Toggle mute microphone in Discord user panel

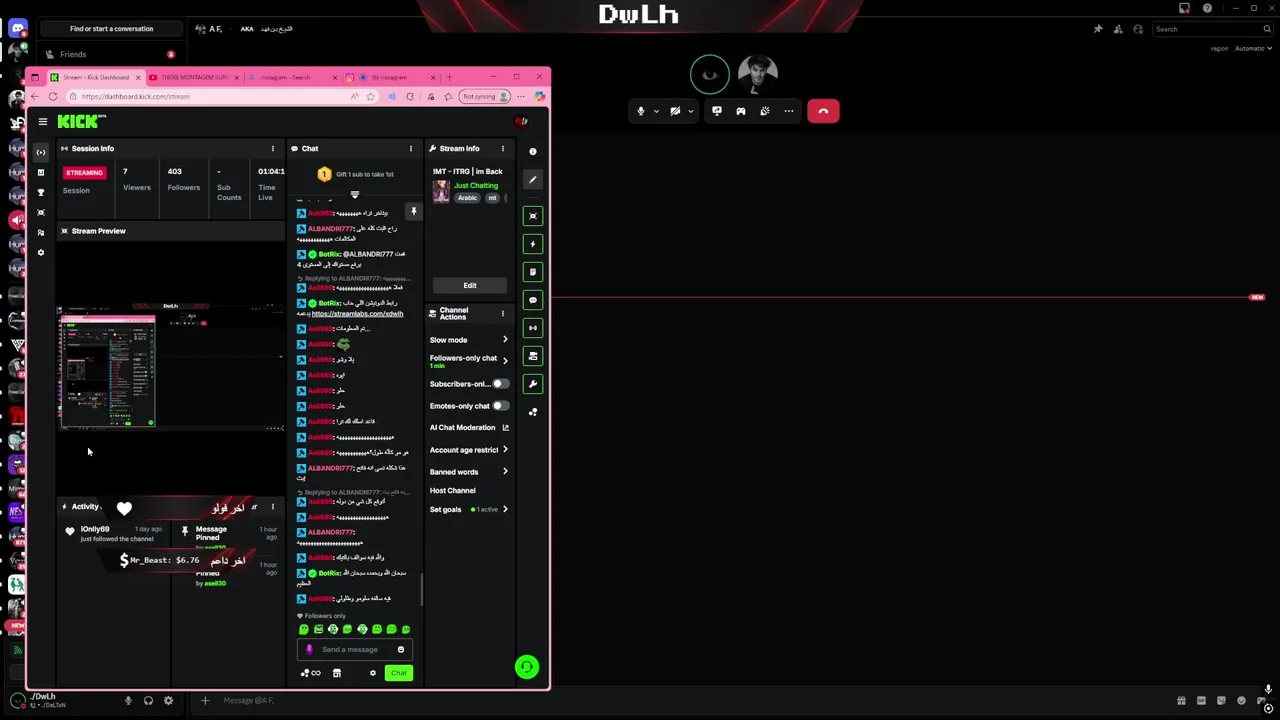[128, 701]
